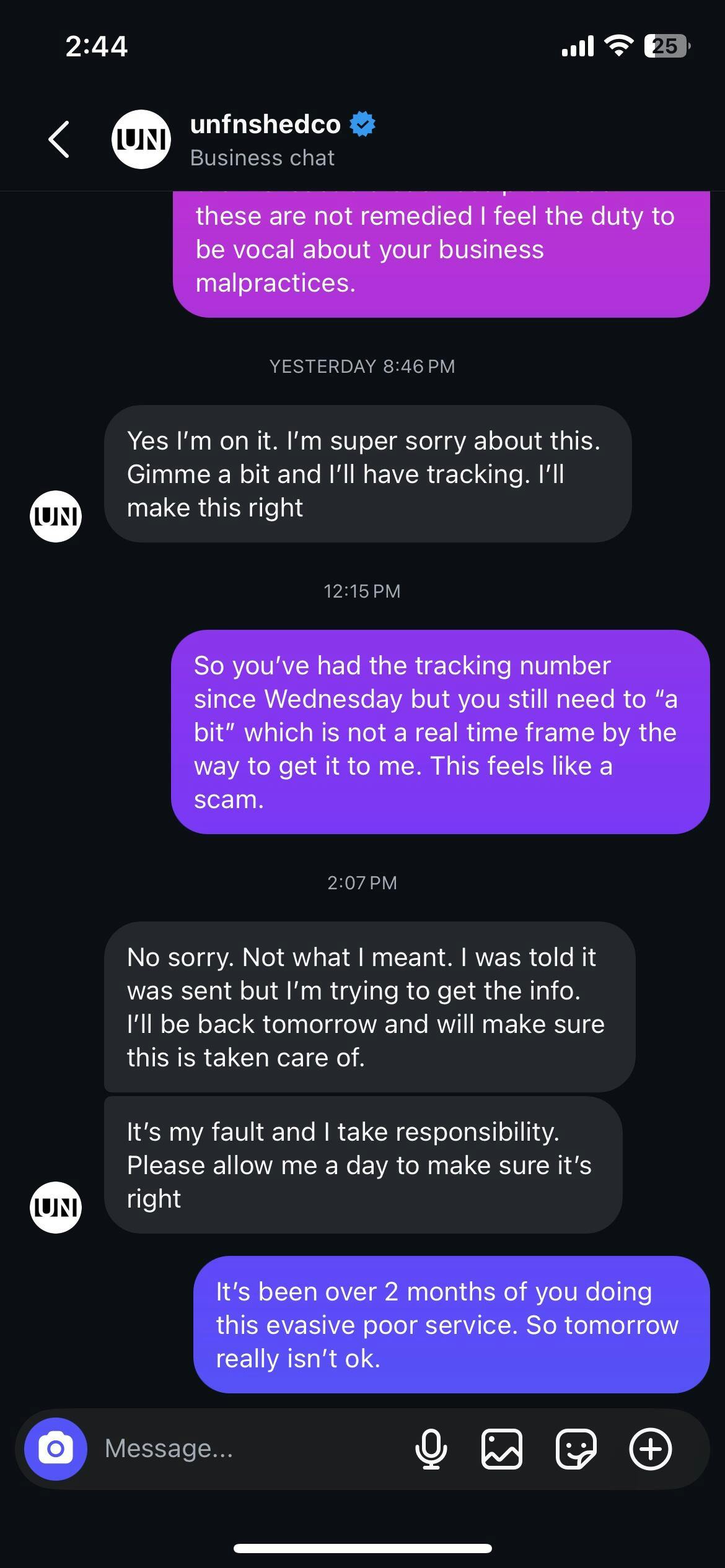Open the camera from the message bar

click(x=56, y=1448)
